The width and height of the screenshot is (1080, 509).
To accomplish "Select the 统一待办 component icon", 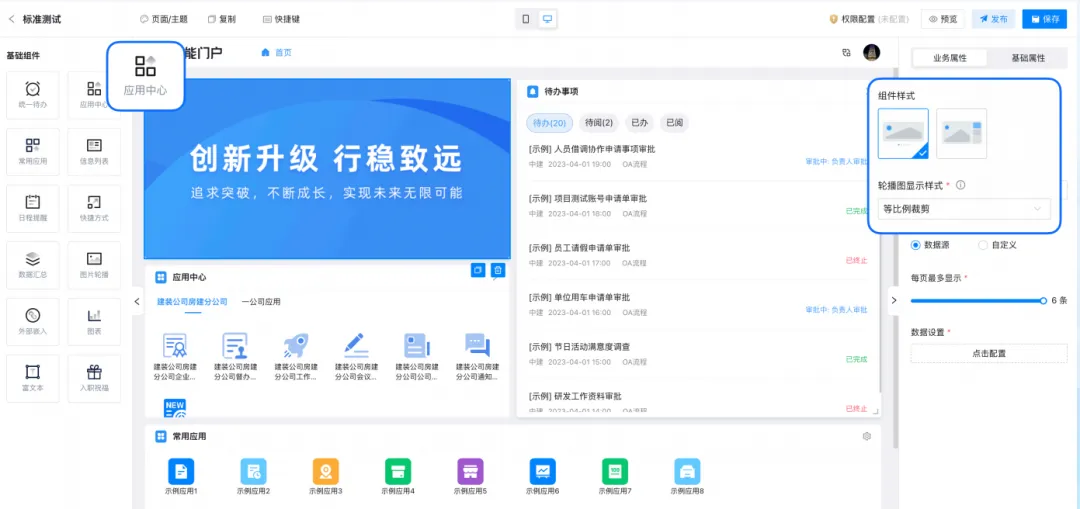I will click(x=33, y=93).
